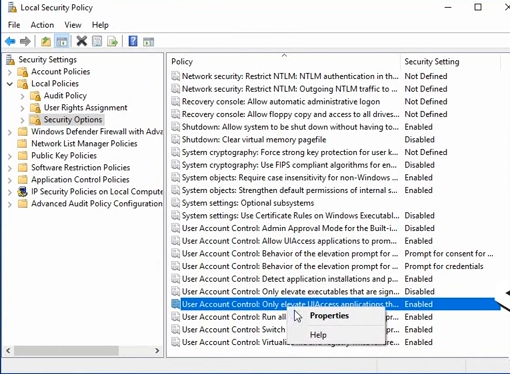Expand the Security Options node arrow

(x=22, y=120)
